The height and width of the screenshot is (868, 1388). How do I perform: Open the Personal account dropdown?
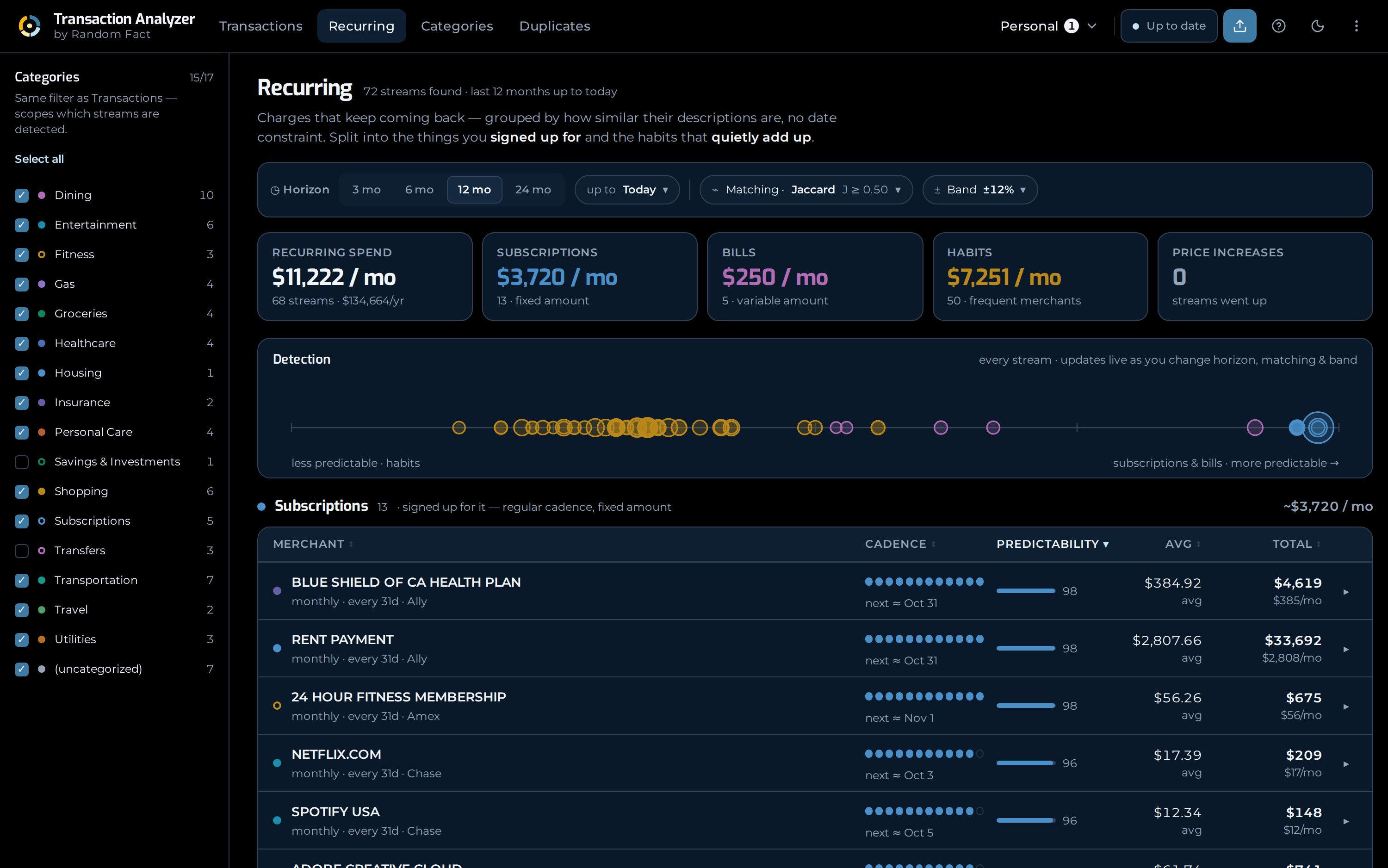coord(1048,26)
